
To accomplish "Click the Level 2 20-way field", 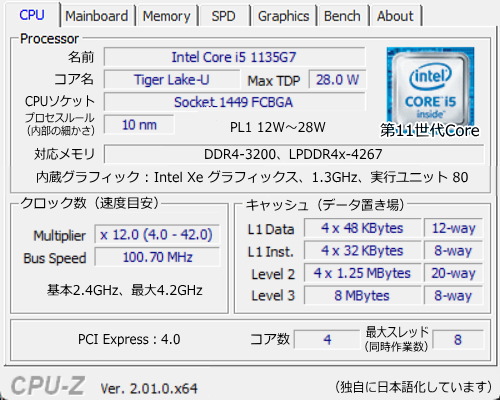I will [x=453, y=273].
